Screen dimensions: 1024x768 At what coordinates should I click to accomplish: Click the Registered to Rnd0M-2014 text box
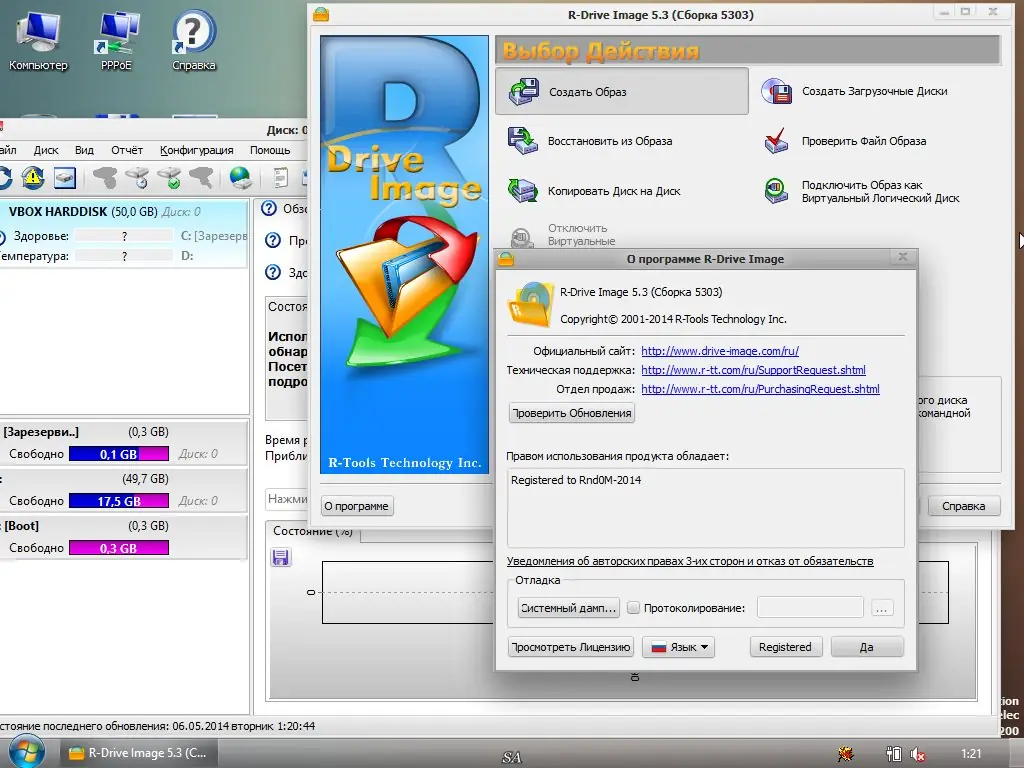(705, 507)
